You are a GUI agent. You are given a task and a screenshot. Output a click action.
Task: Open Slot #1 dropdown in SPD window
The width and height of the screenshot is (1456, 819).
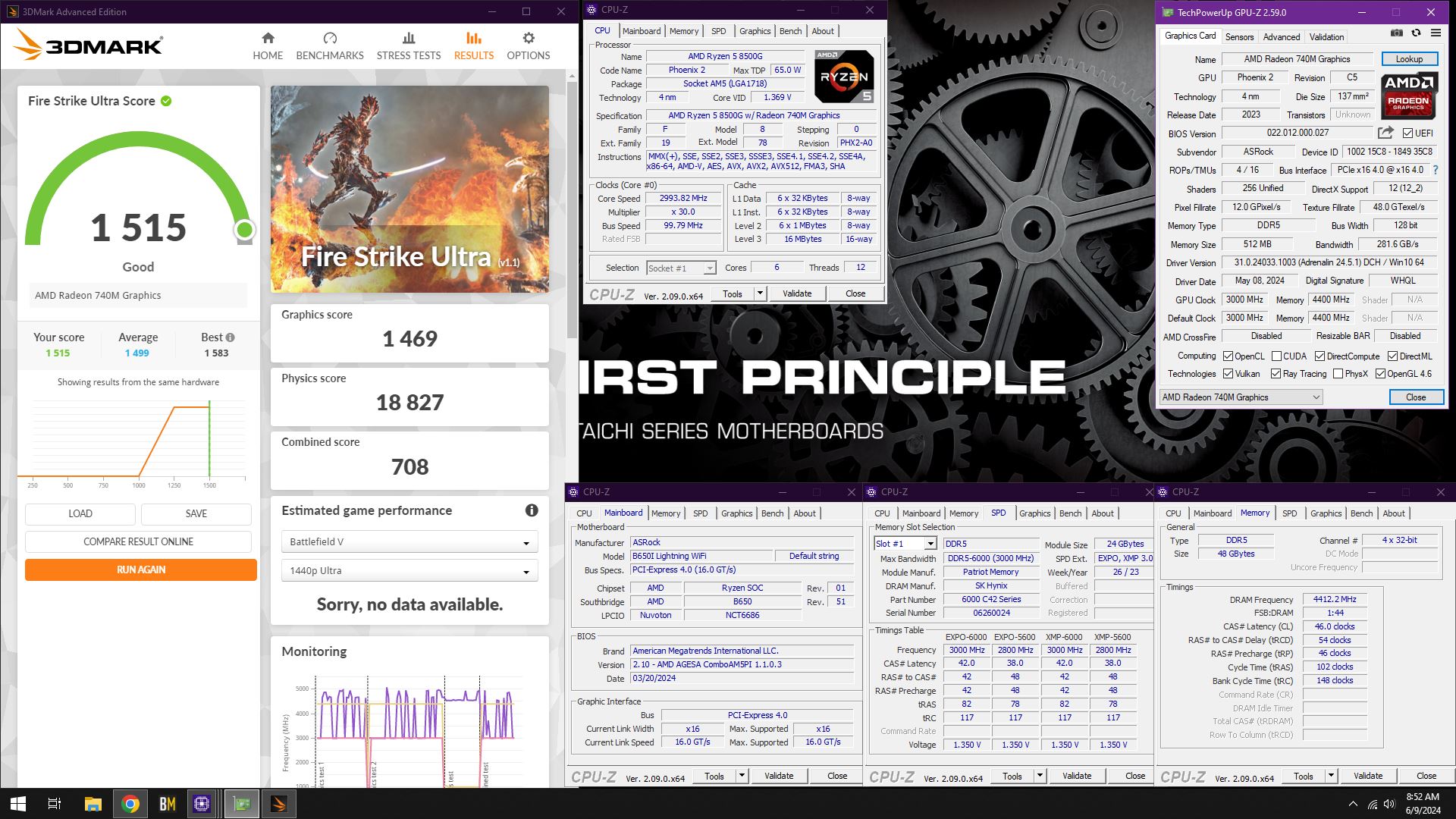tap(905, 544)
